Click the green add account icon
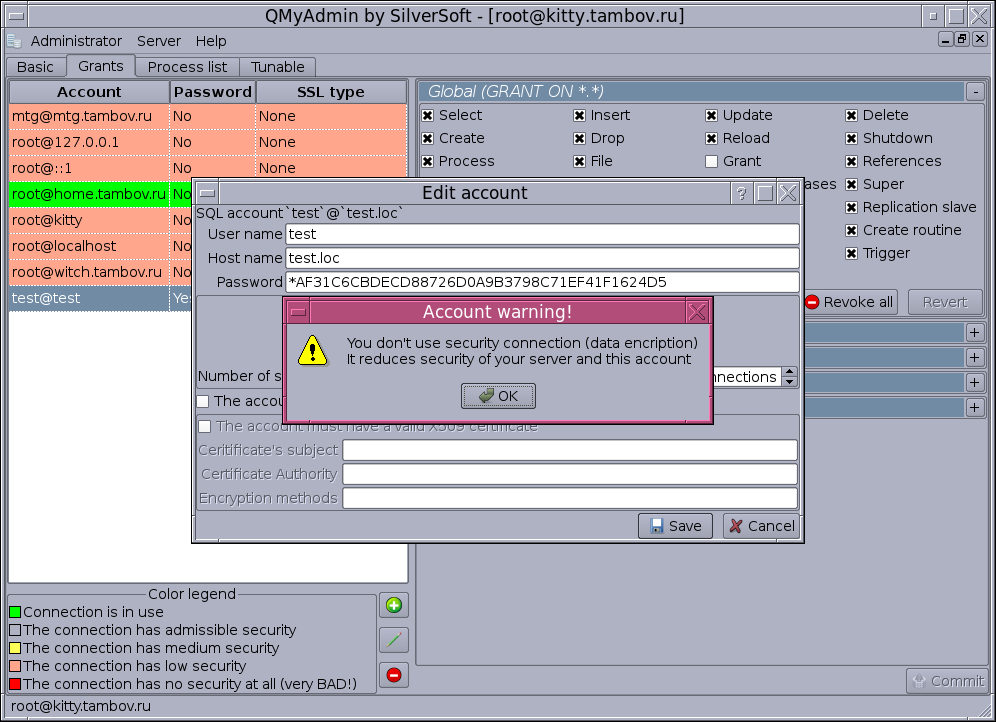This screenshot has width=996, height=722. pyautogui.click(x=394, y=605)
